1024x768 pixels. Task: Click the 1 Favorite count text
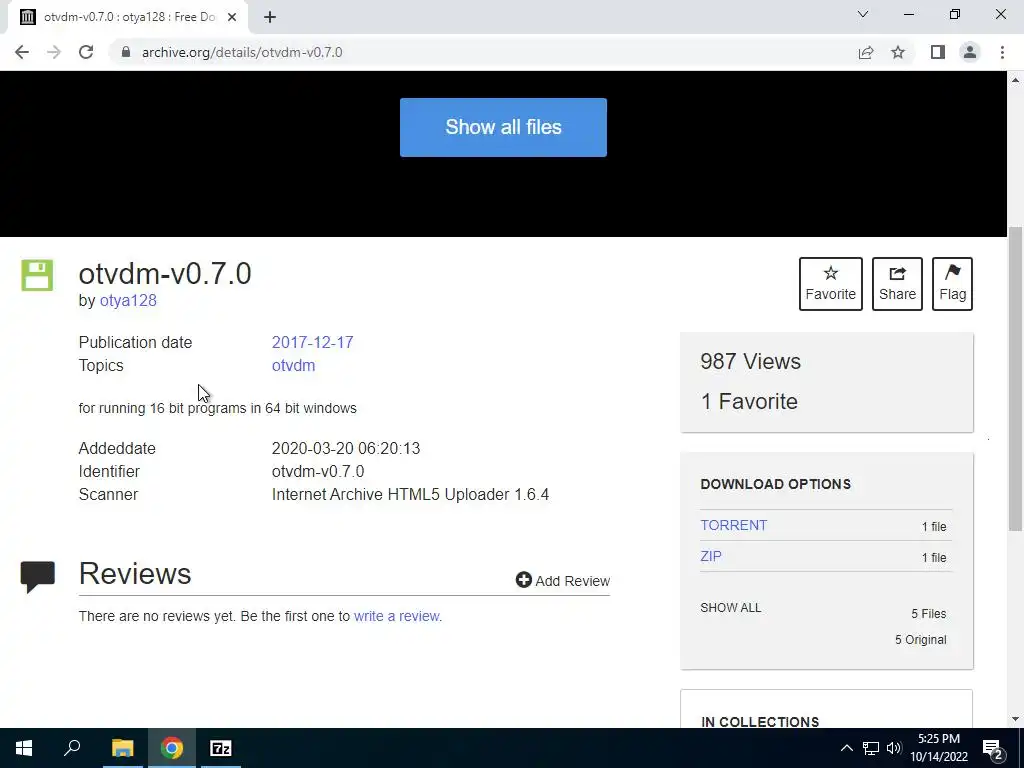(749, 401)
